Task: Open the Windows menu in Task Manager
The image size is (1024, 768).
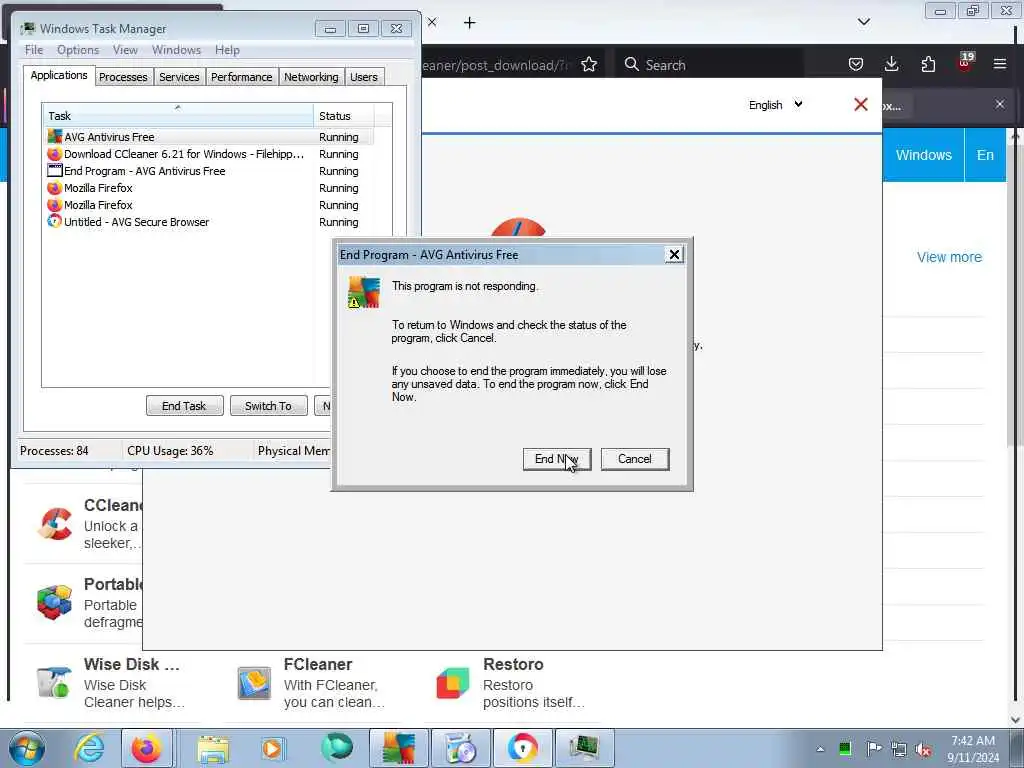Action: click(x=176, y=50)
